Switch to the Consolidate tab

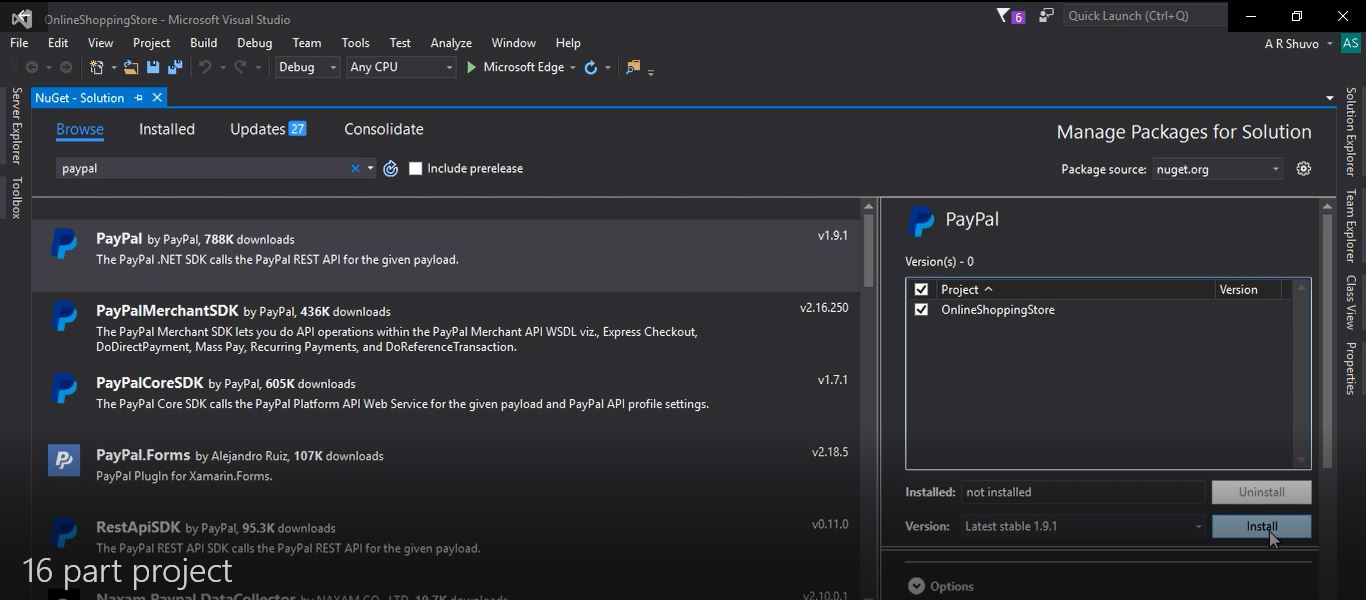384,129
